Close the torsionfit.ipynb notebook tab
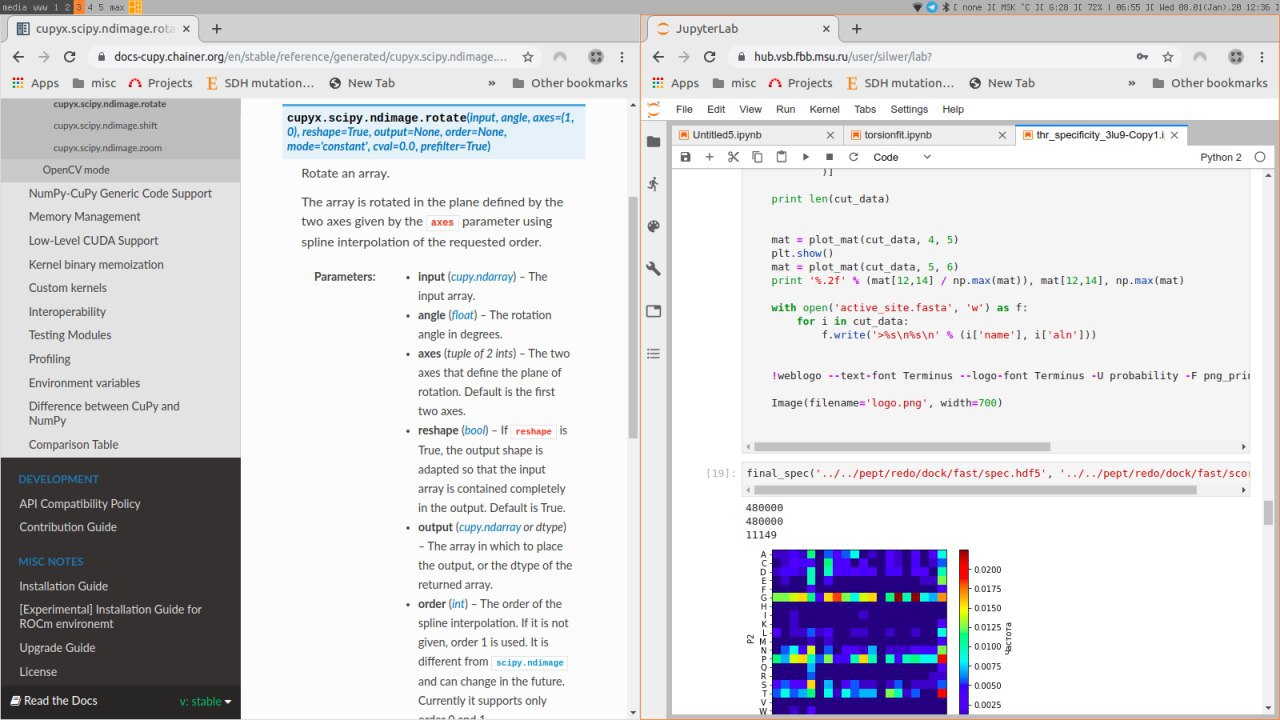The height and width of the screenshot is (720, 1280). click(x=1001, y=134)
